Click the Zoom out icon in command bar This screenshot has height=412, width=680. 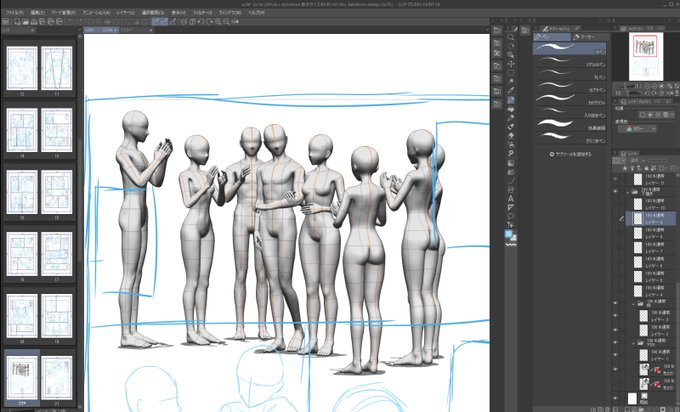click(226, 21)
